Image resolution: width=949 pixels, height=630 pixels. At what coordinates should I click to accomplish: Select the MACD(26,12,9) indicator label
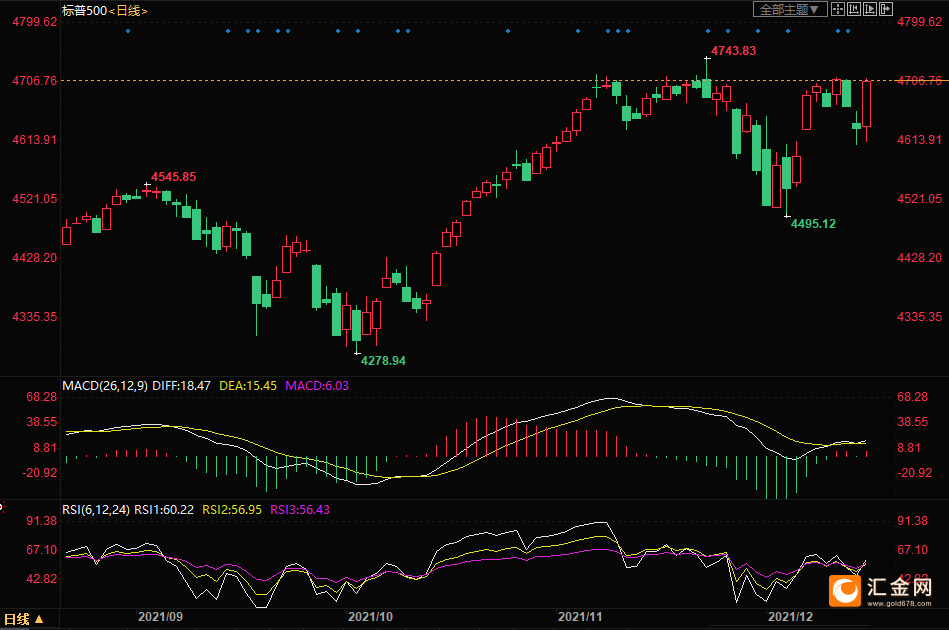click(105, 386)
